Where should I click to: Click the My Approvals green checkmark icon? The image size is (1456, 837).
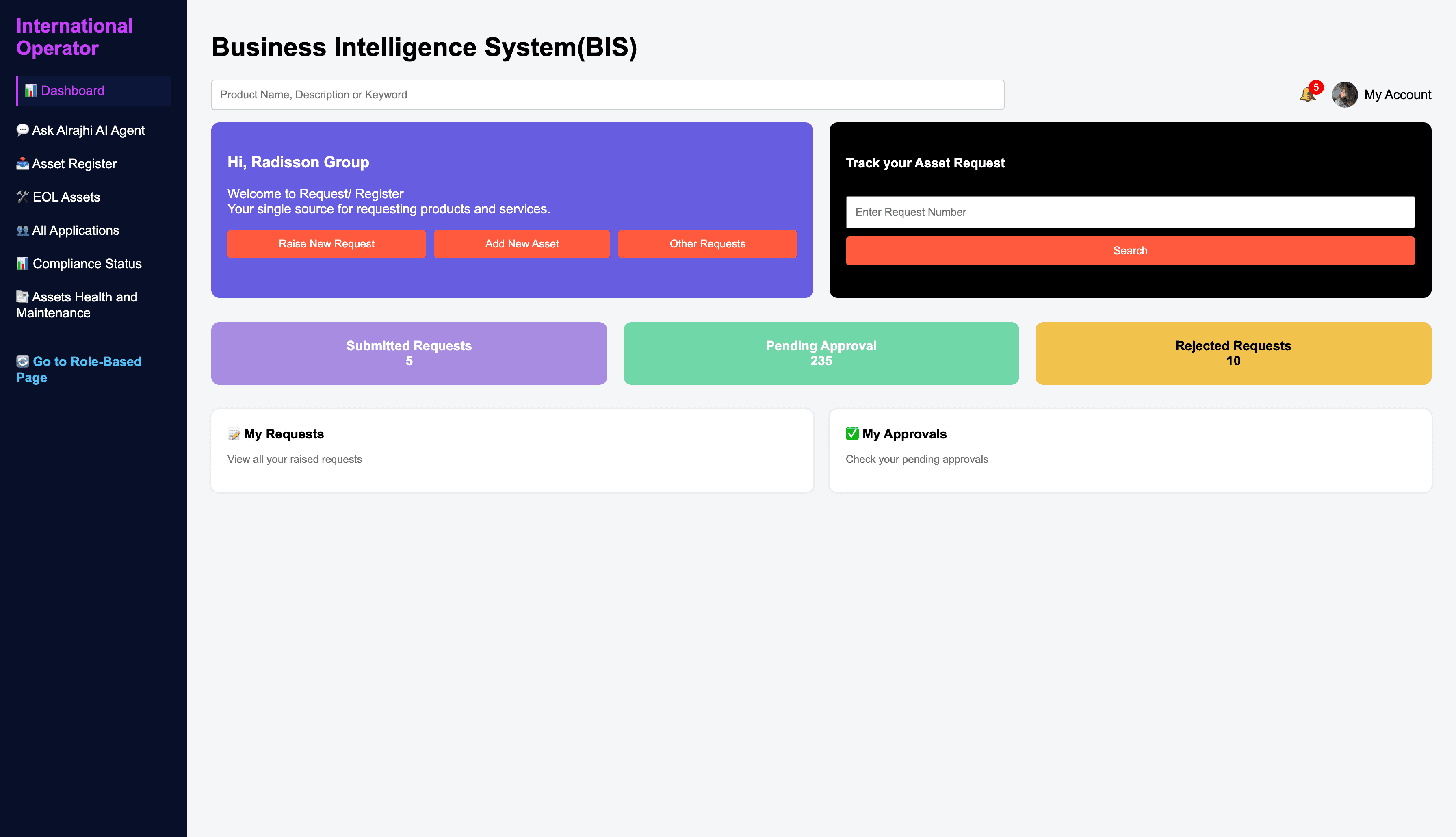(x=852, y=434)
